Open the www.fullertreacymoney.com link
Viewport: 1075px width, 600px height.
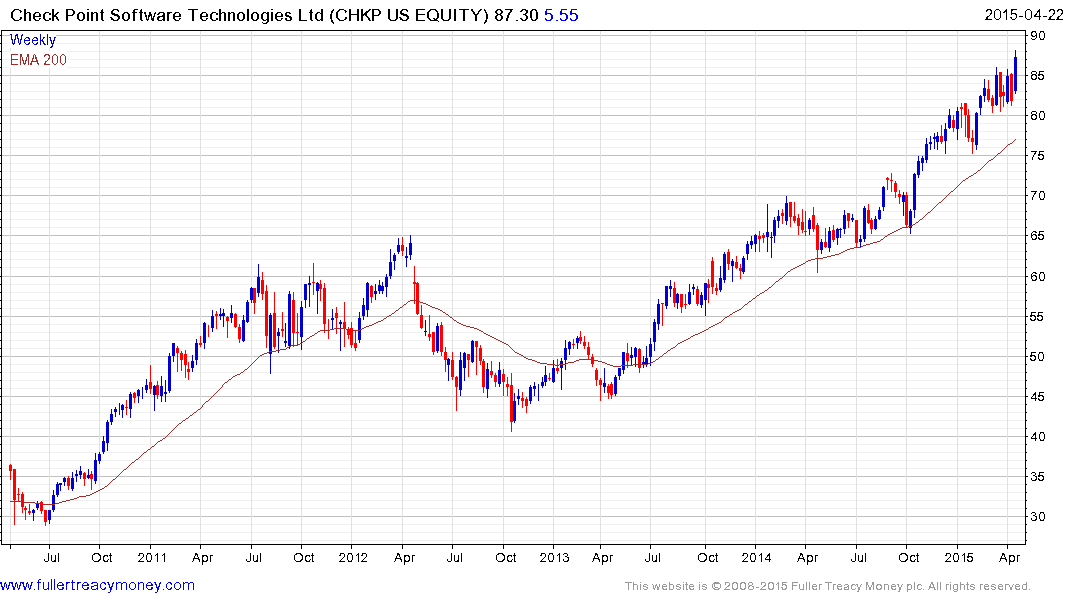pyautogui.click(x=97, y=585)
